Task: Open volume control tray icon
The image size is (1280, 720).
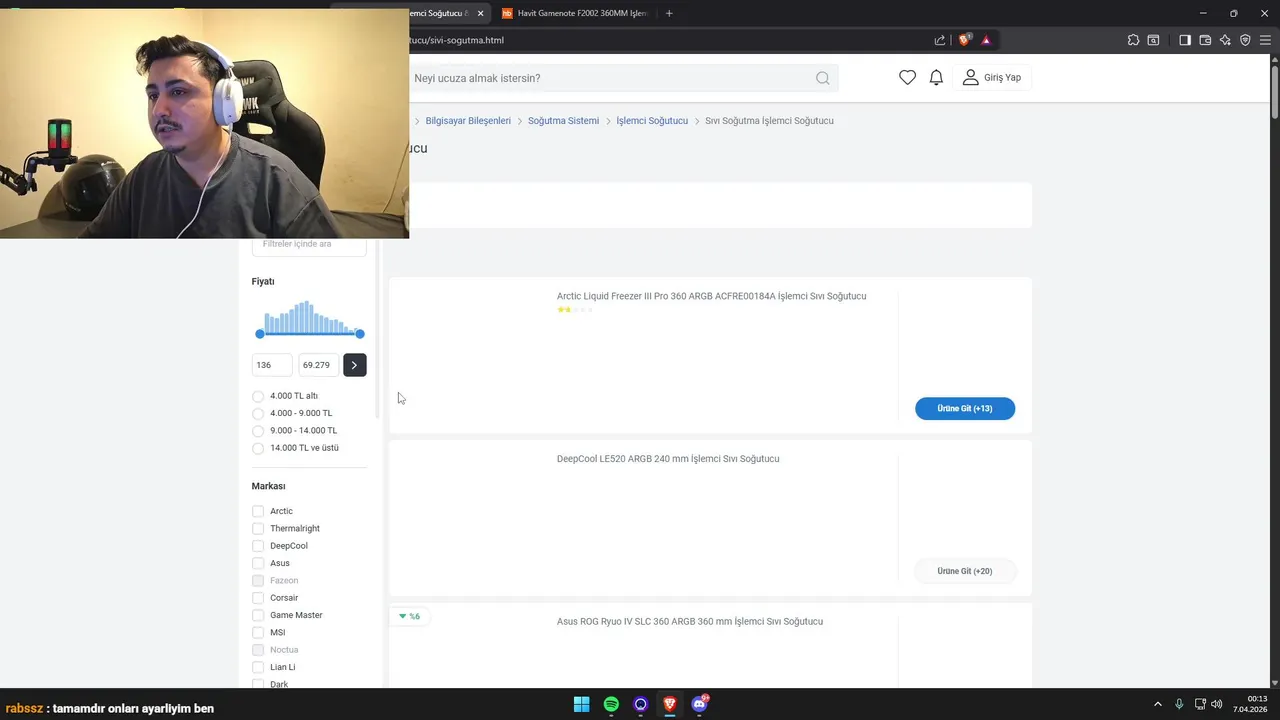Action: (1216, 704)
